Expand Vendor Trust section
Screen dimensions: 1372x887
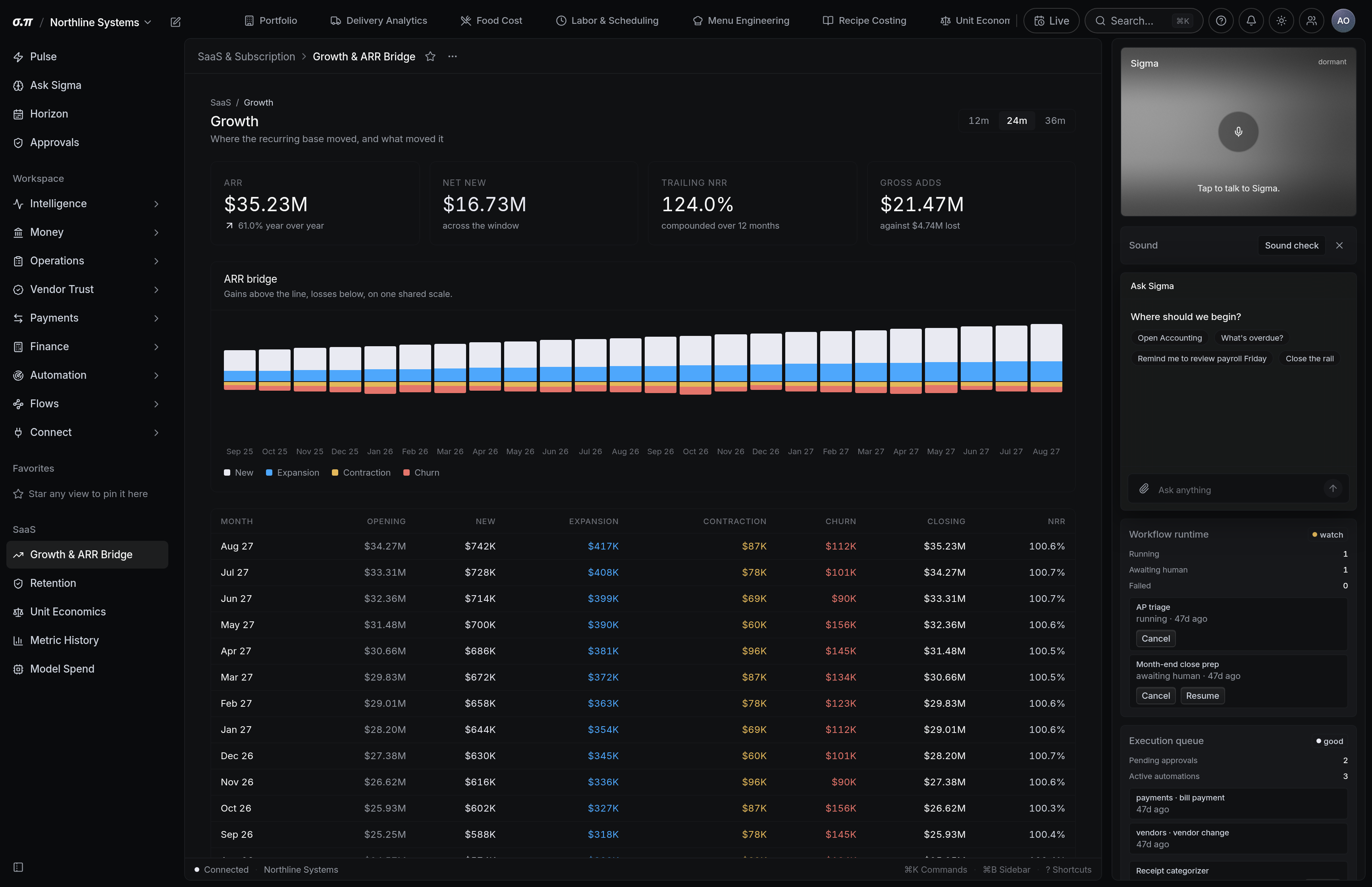point(87,290)
